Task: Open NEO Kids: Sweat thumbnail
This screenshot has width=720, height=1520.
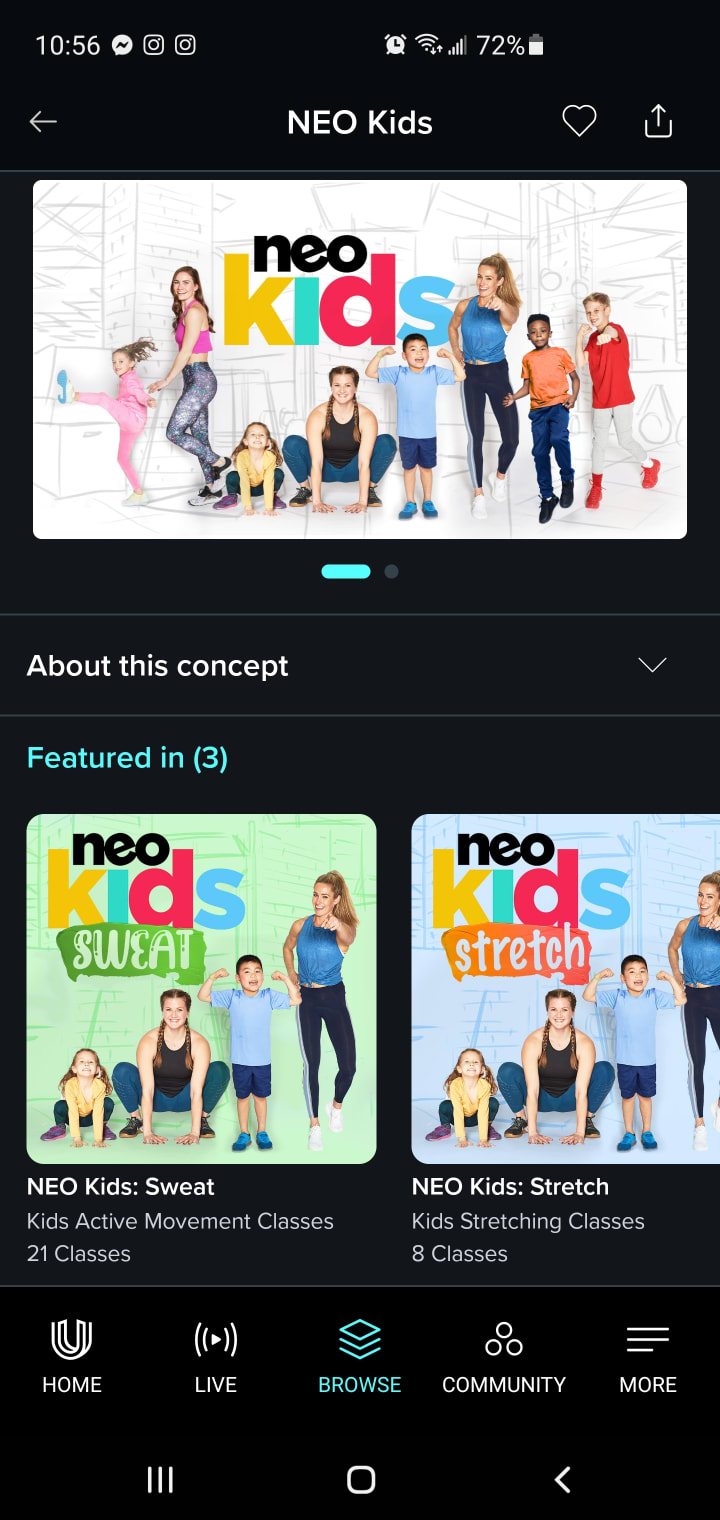Action: coord(201,989)
